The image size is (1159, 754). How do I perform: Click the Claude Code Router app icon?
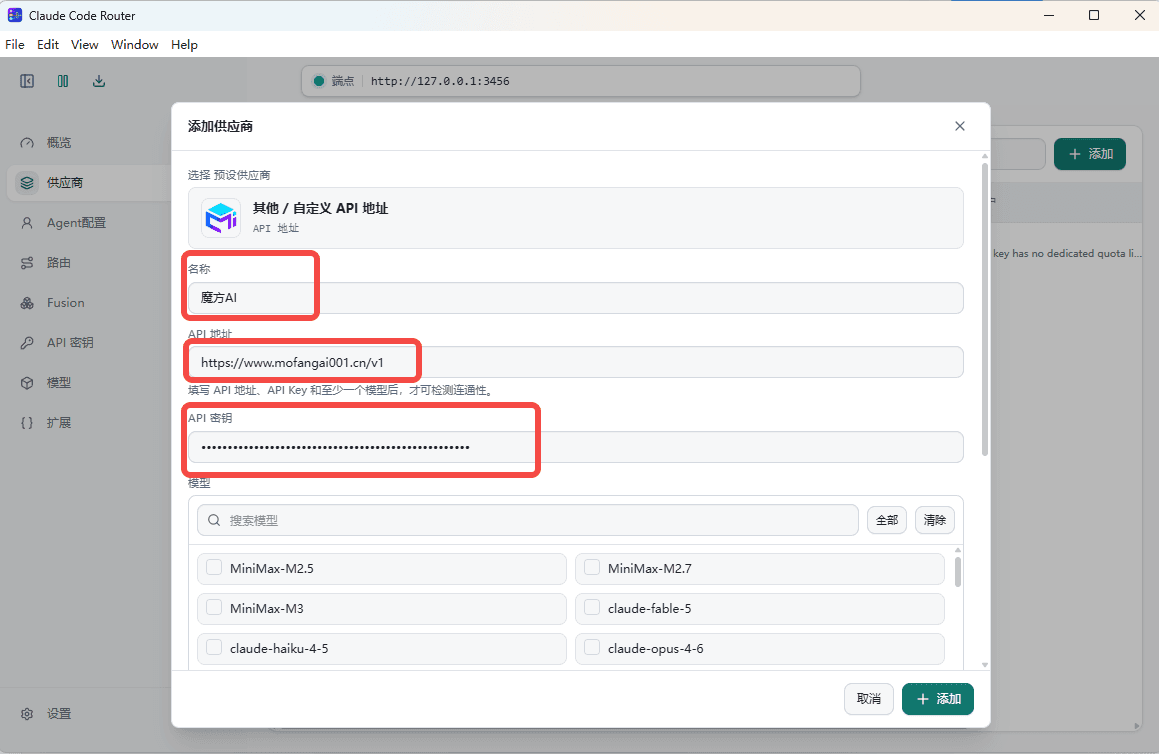click(x=15, y=15)
